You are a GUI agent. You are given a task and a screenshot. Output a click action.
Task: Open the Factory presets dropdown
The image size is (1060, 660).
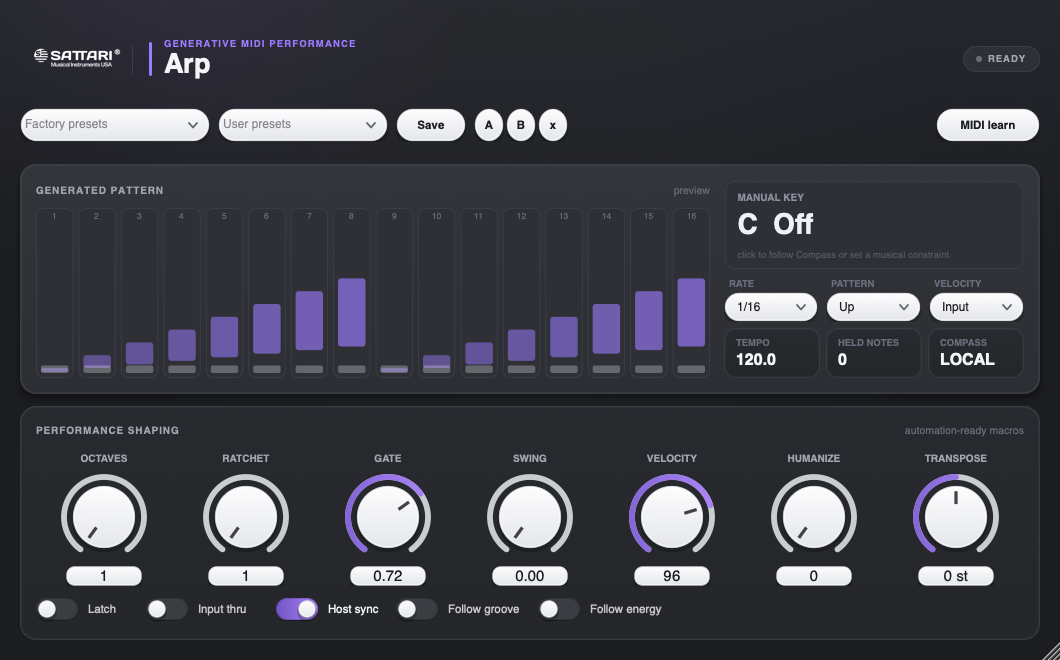click(x=115, y=124)
